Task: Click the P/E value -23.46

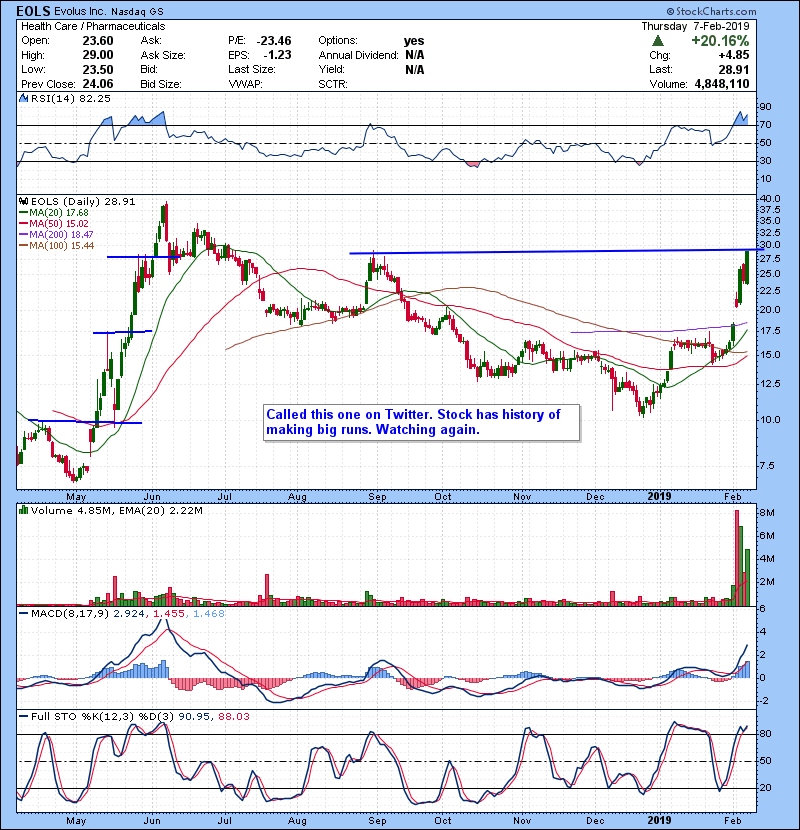Action: pos(274,41)
